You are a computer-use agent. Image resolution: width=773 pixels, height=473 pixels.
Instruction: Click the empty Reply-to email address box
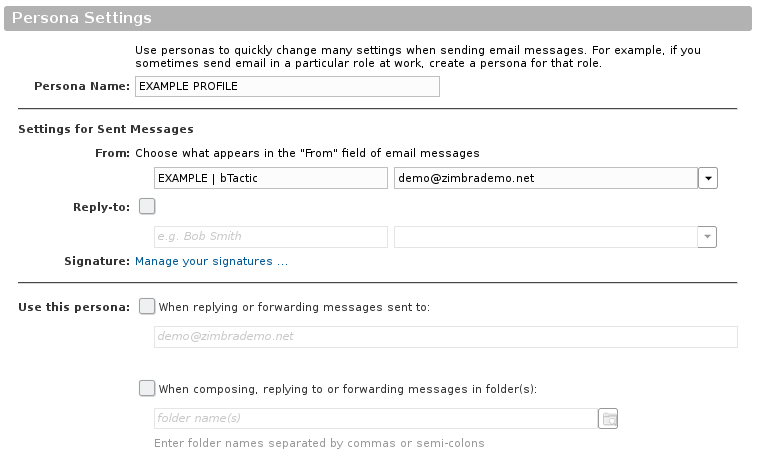(x=546, y=237)
